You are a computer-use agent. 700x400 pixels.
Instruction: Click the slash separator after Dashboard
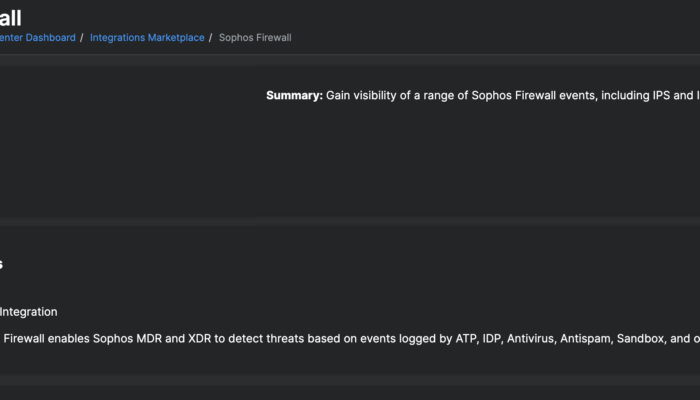coord(82,37)
